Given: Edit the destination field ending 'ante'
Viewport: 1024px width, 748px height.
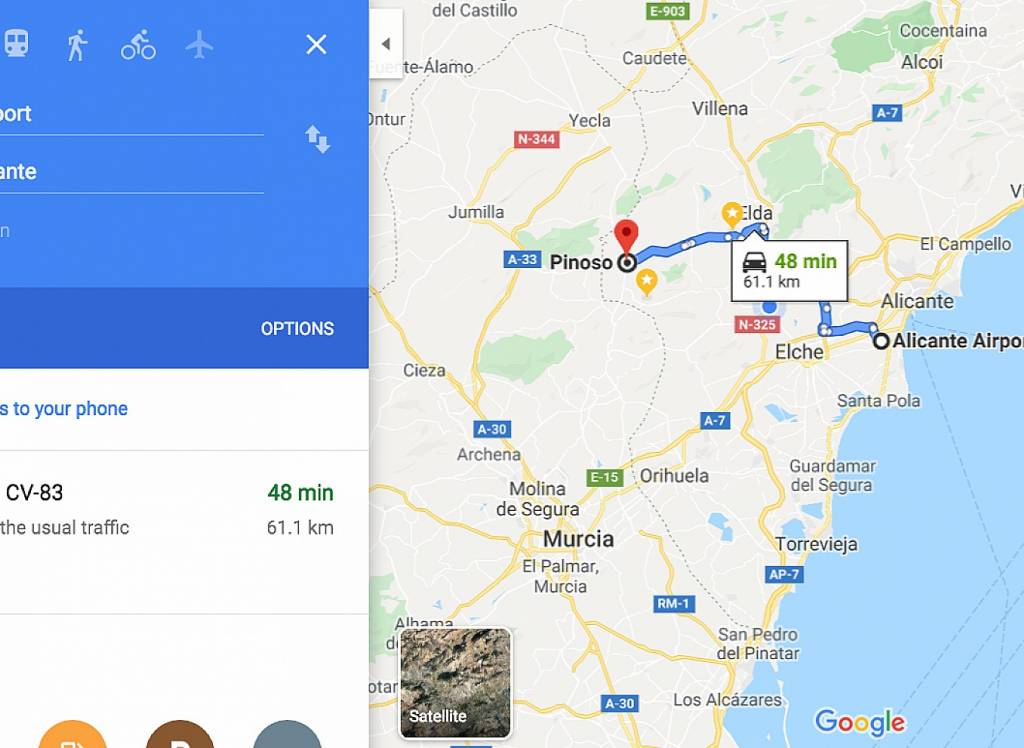Looking at the screenshot, I should (132, 172).
